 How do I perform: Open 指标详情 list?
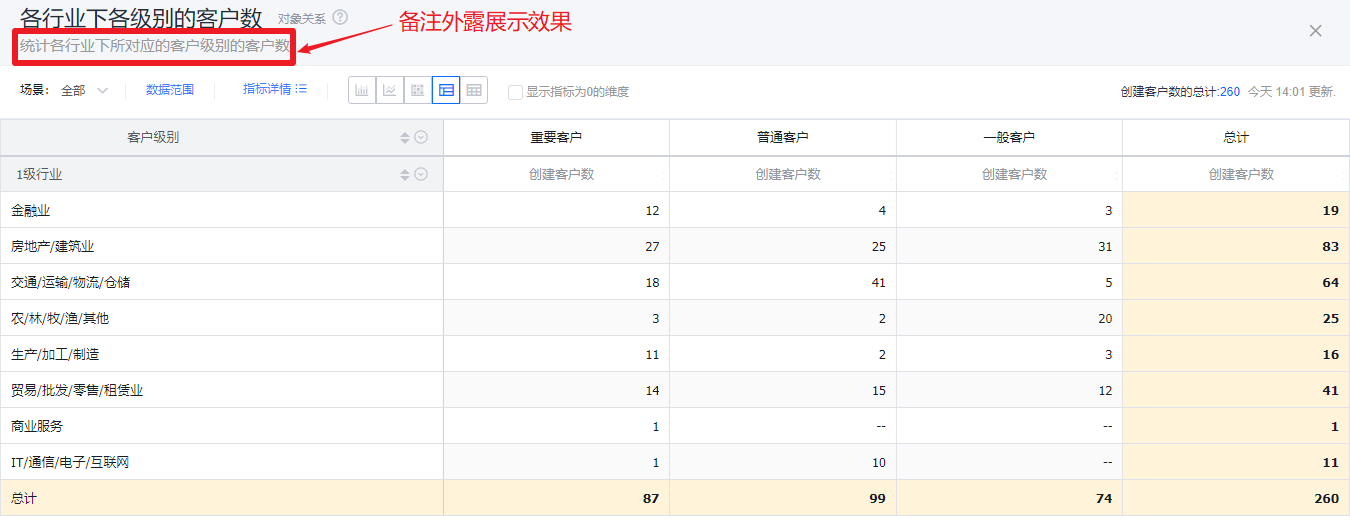[275, 89]
